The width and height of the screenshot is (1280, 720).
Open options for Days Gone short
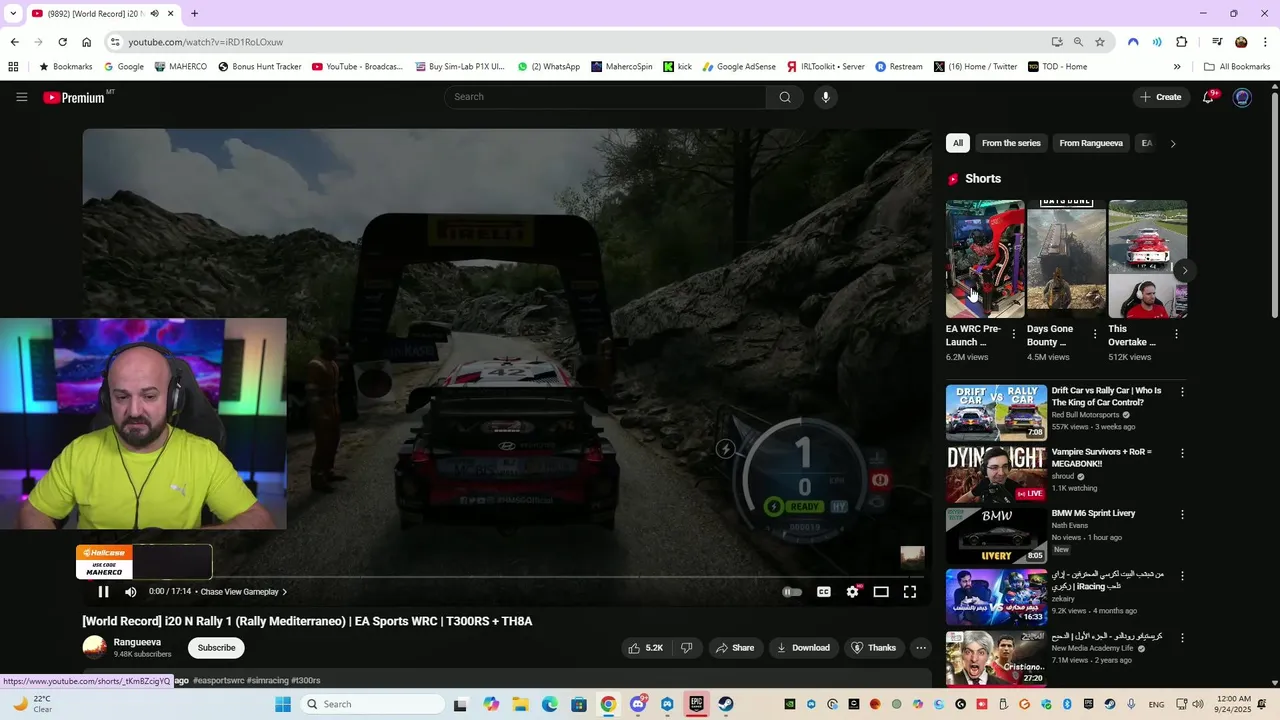(x=1095, y=334)
